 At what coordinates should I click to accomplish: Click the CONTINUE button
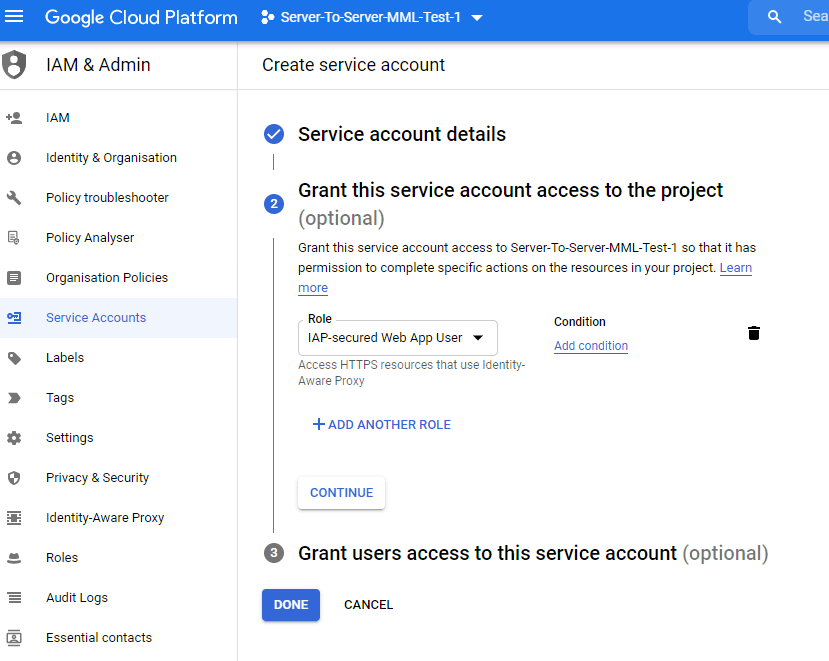pyautogui.click(x=342, y=493)
